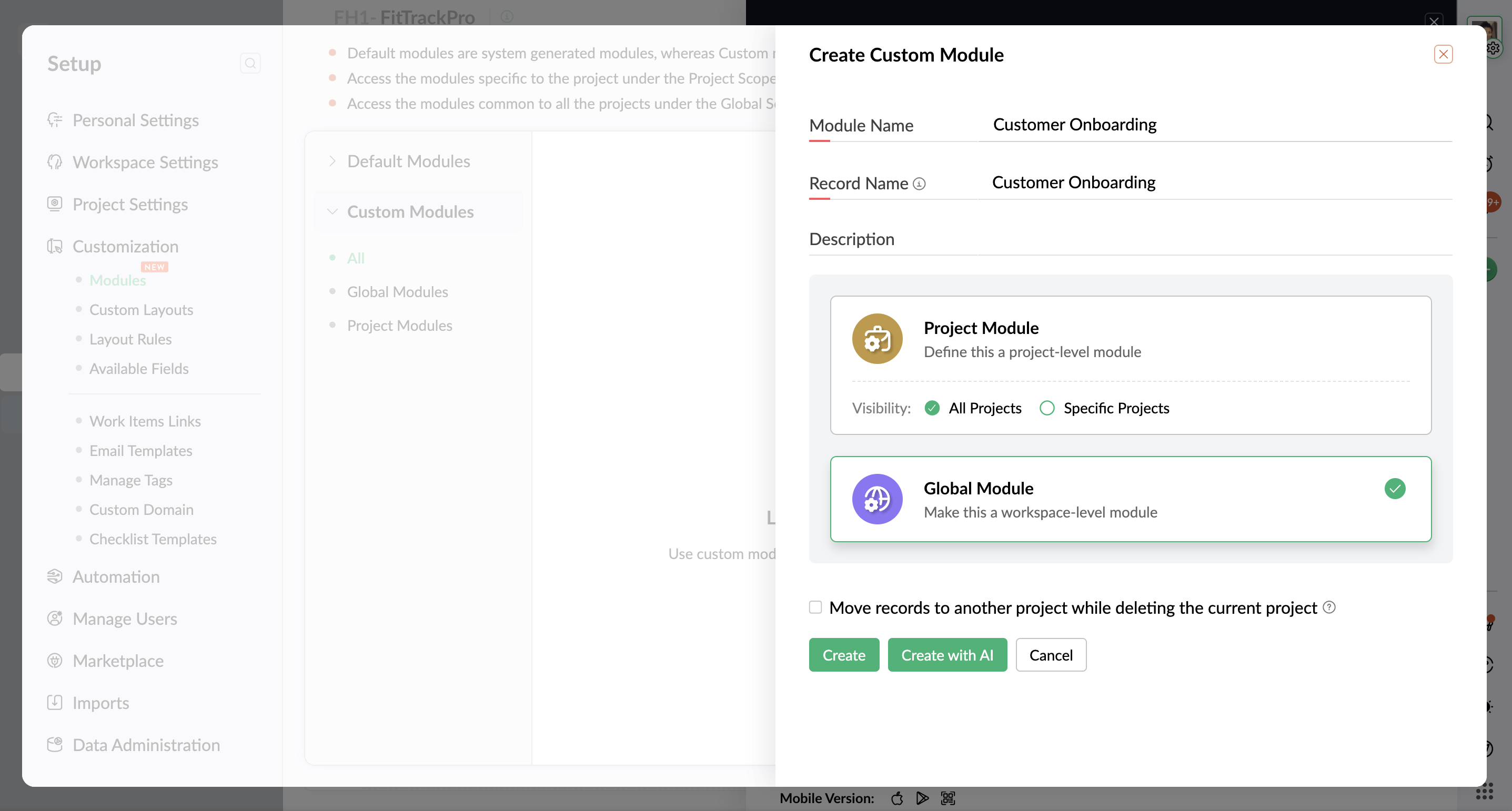This screenshot has height=811, width=1512.
Task: Open the Global Modules list item
Action: [x=397, y=292]
